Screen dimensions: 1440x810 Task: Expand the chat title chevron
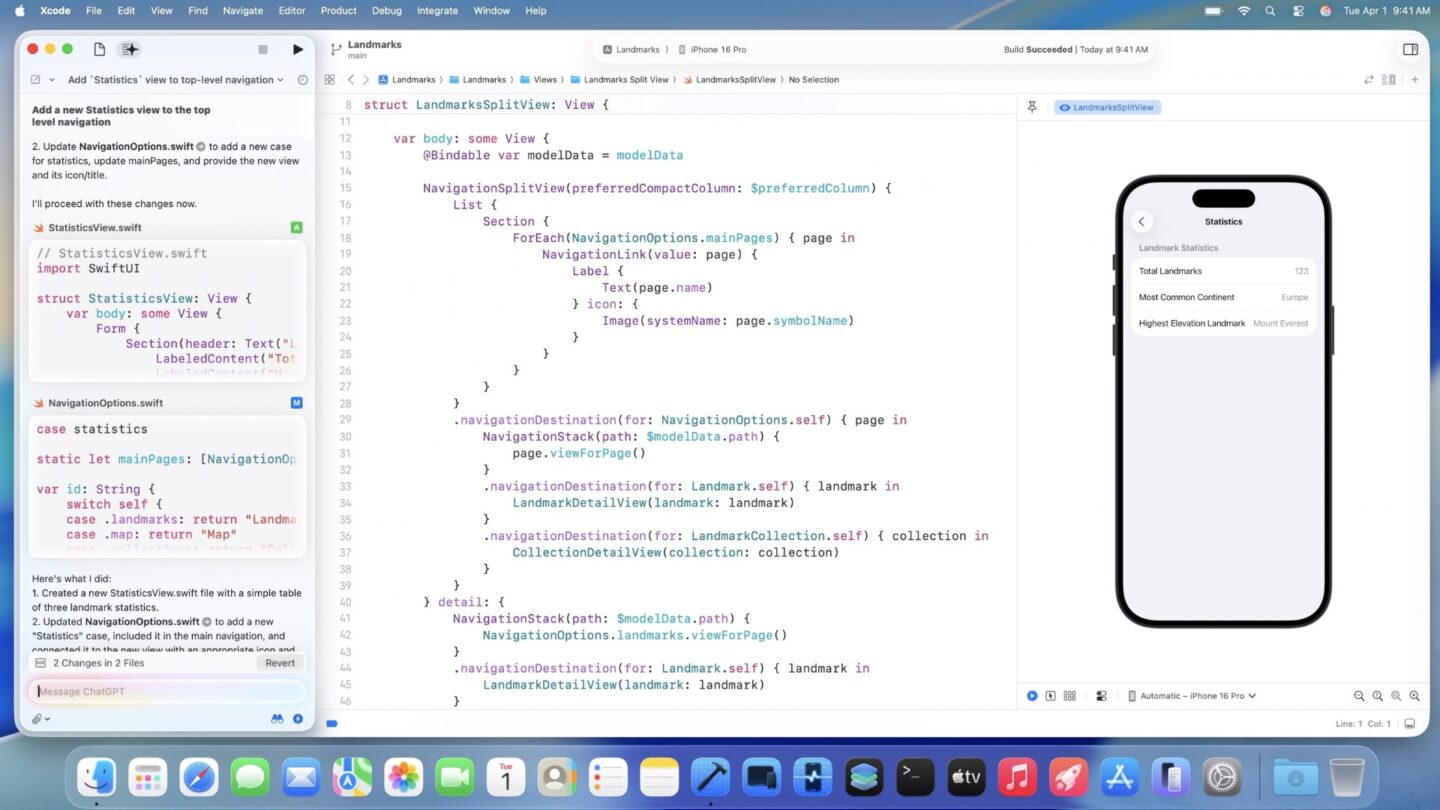[280, 80]
